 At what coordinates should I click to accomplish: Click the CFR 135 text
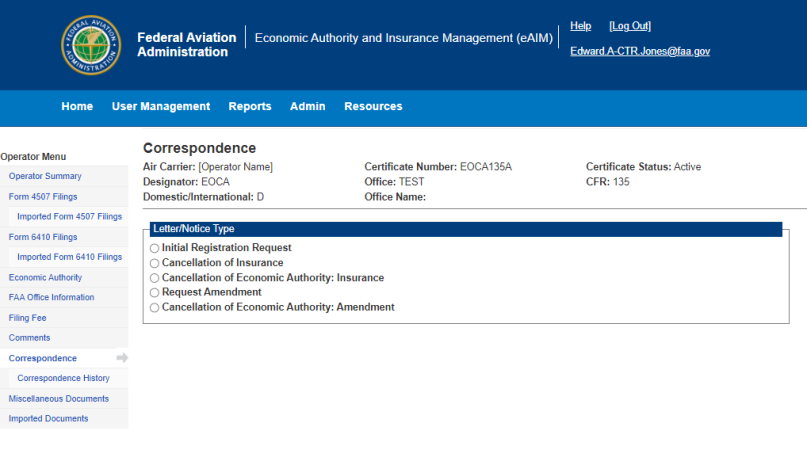pyautogui.click(x=607, y=182)
